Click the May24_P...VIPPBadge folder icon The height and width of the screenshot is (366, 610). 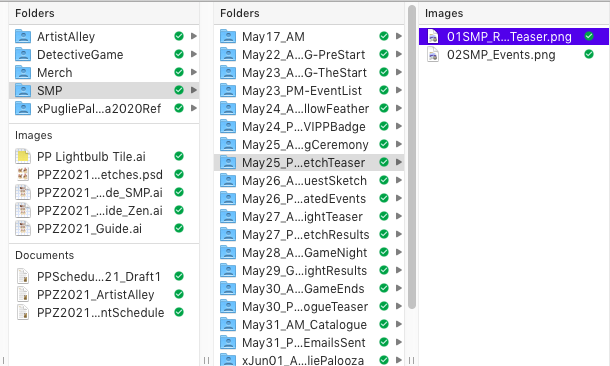[228, 126]
